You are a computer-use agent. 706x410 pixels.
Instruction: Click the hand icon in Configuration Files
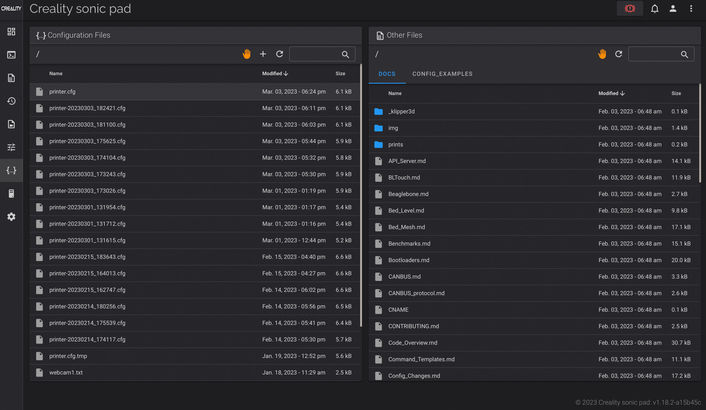pos(246,54)
